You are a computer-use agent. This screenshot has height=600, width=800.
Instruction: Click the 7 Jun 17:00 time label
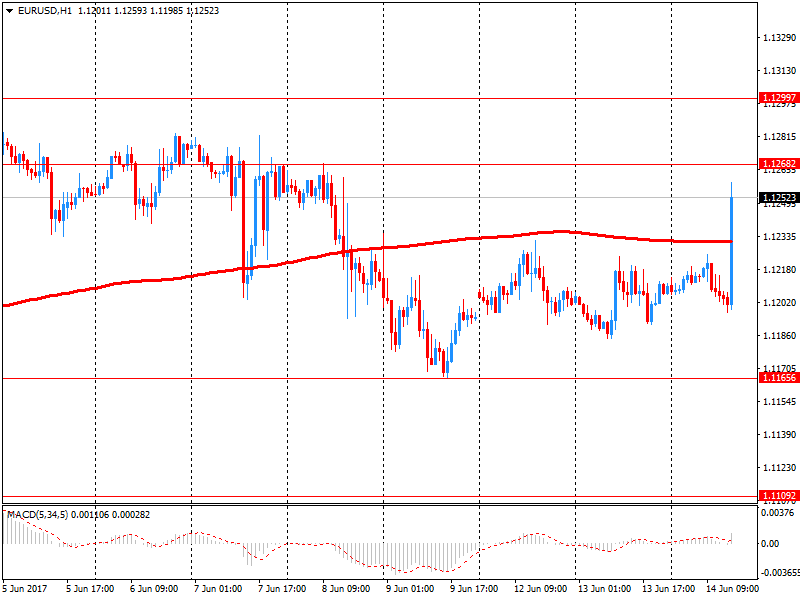(x=282, y=589)
